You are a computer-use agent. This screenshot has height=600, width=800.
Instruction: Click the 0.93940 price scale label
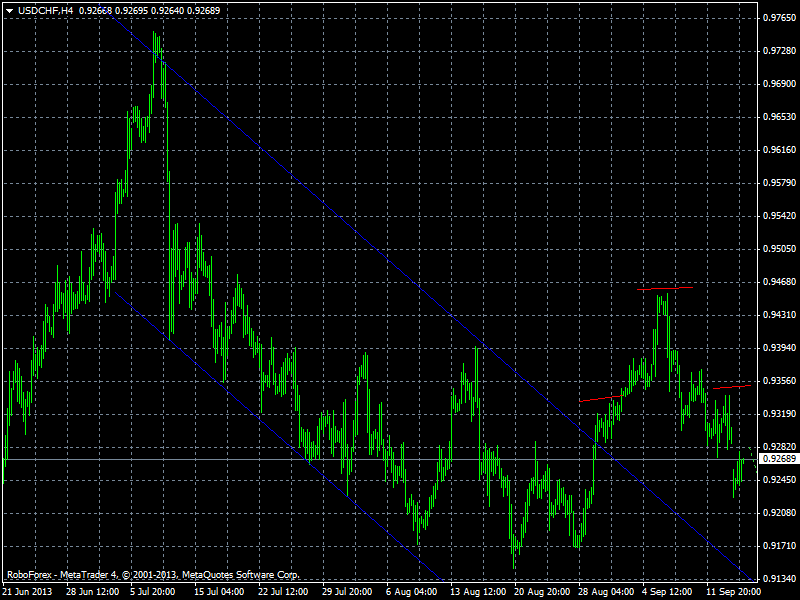pos(779,348)
